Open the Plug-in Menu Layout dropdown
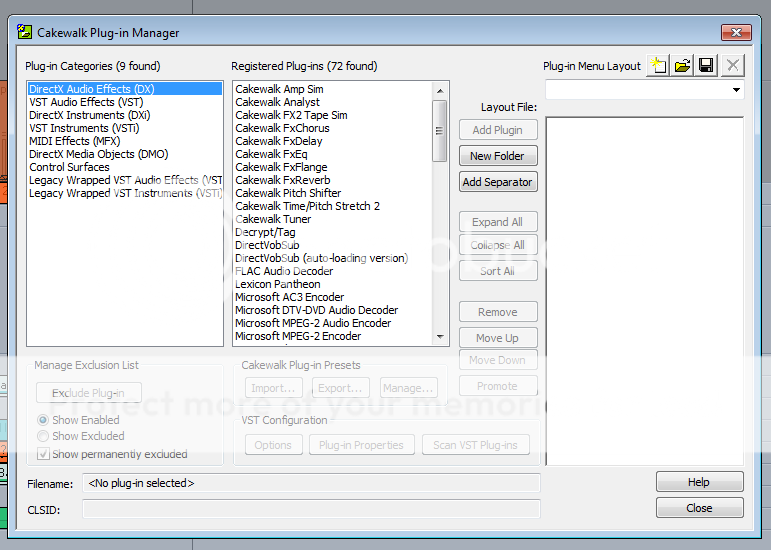 pyautogui.click(x=737, y=90)
